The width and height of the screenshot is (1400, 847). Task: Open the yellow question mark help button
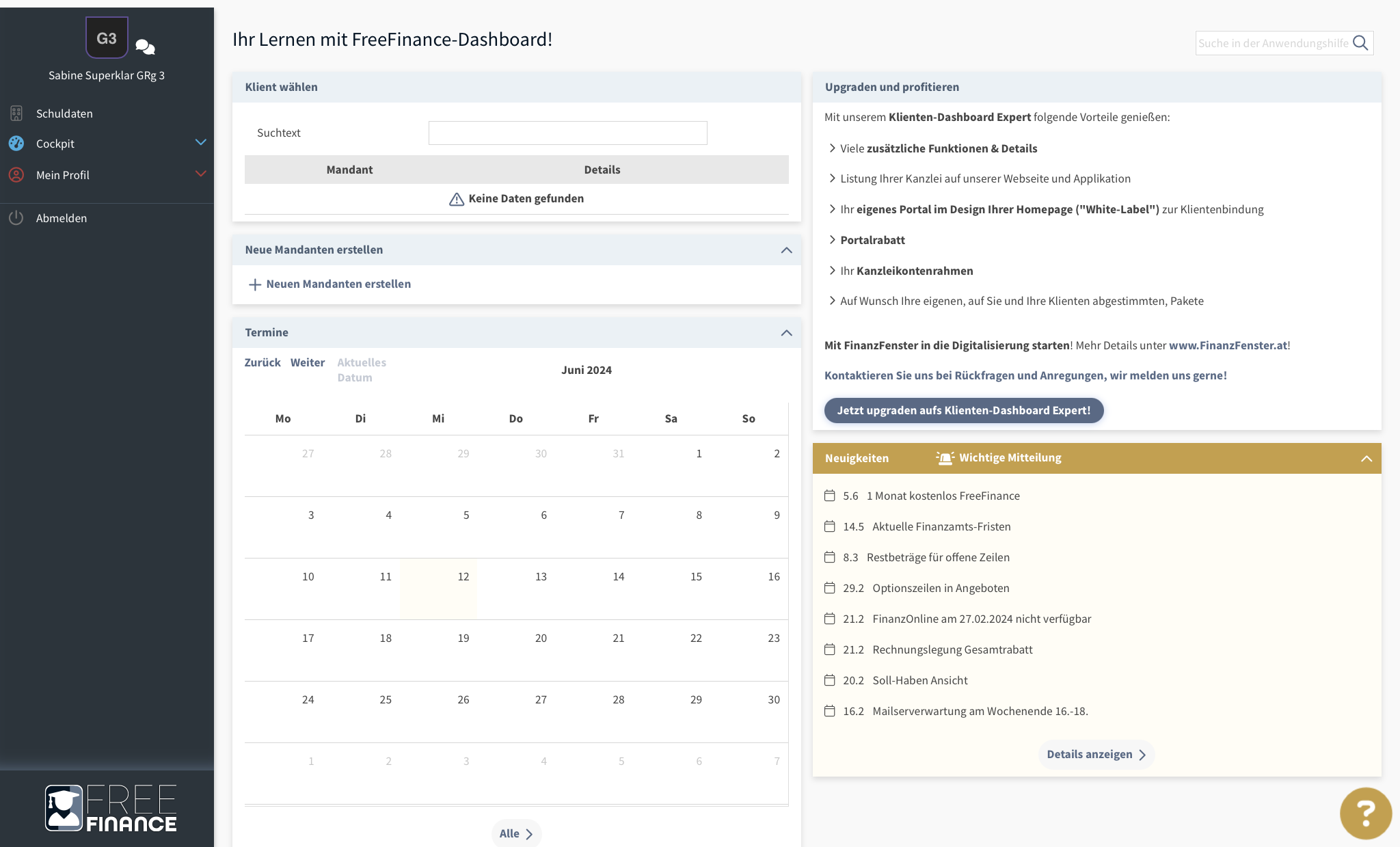pyautogui.click(x=1365, y=812)
